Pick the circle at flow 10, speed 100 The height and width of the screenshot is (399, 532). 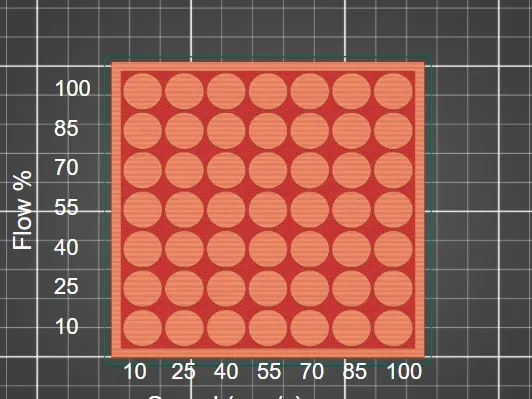click(393, 328)
